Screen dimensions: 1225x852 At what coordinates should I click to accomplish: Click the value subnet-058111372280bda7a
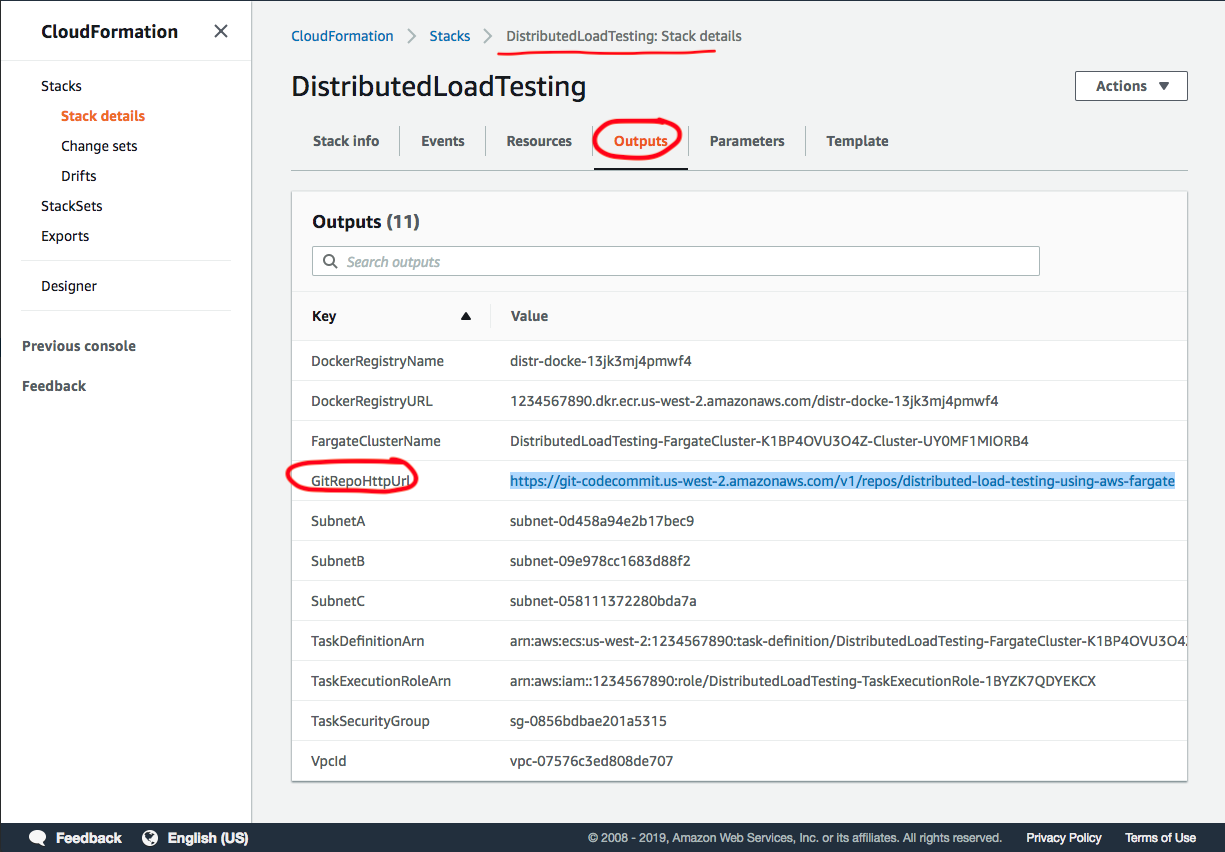[x=603, y=601]
